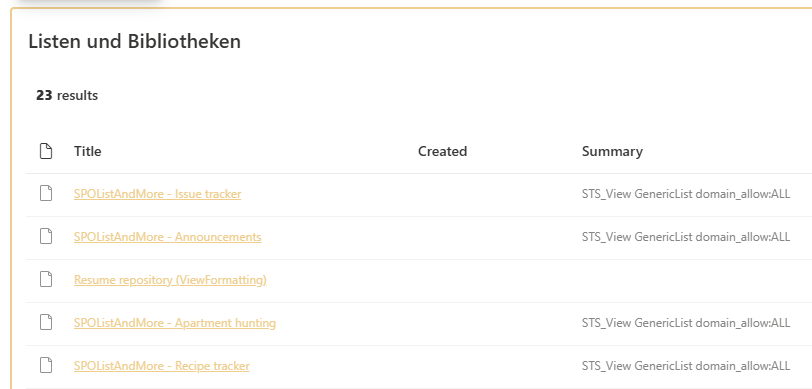
Task: Open SPOListAndMore - Recipe tracker link
Action: coord(162,366)
